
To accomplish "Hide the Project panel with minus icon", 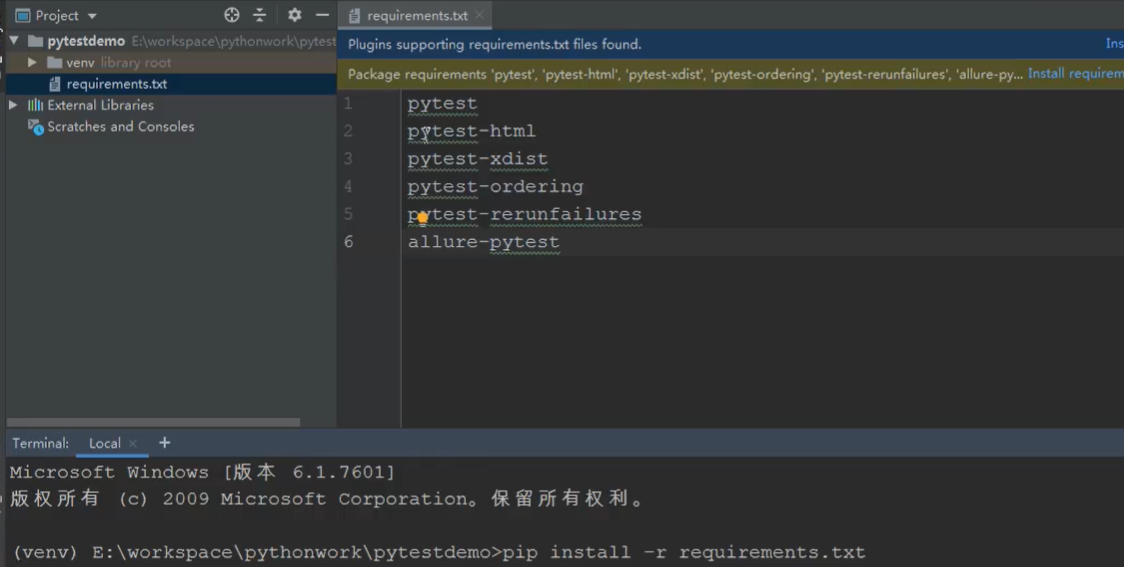I will point(323,15).
